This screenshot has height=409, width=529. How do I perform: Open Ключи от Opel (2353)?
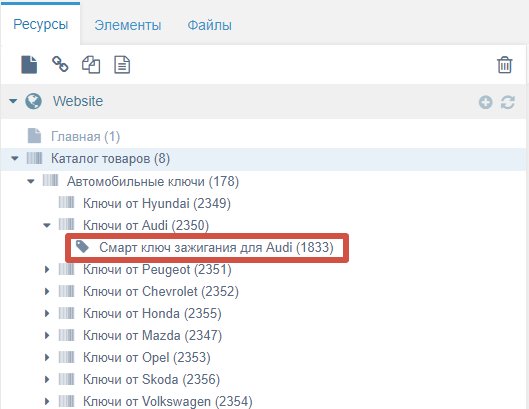tap(147, 358)
